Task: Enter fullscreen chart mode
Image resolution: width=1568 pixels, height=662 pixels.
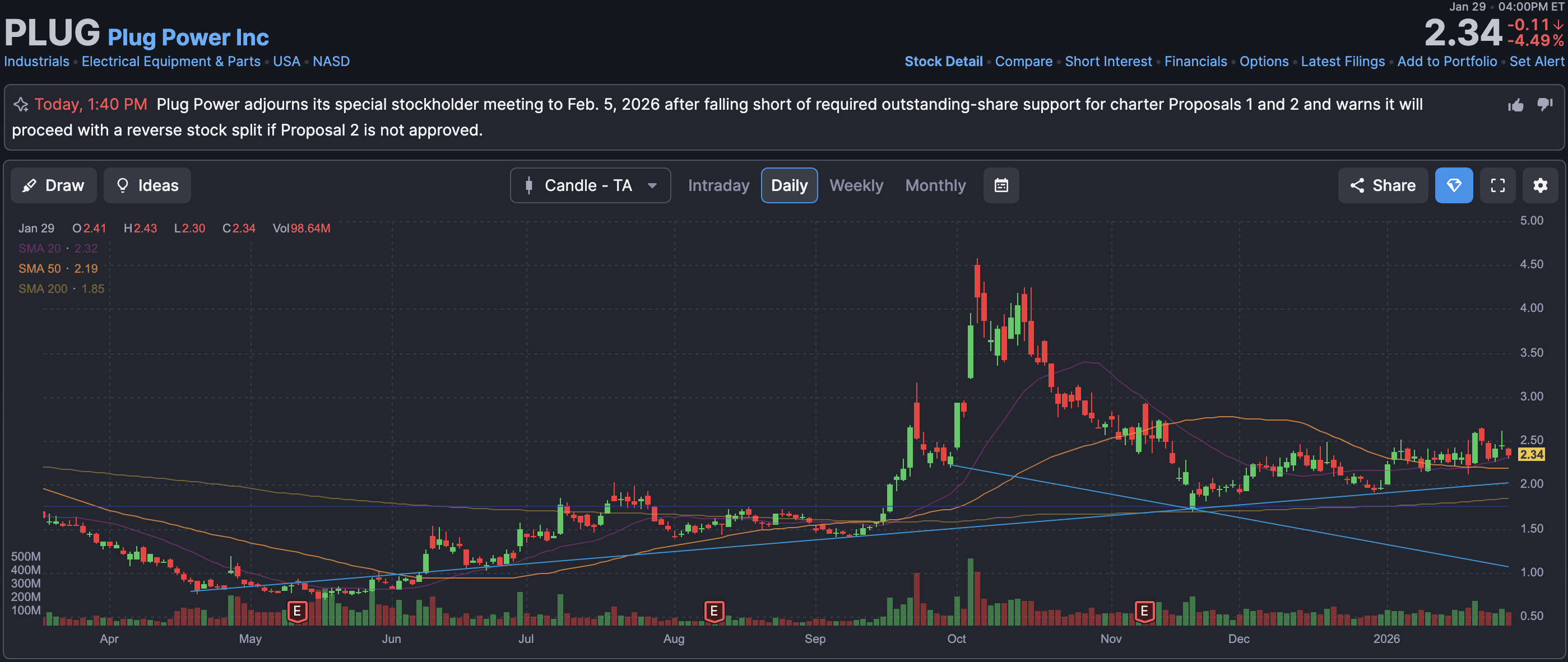Action: 1497,185
